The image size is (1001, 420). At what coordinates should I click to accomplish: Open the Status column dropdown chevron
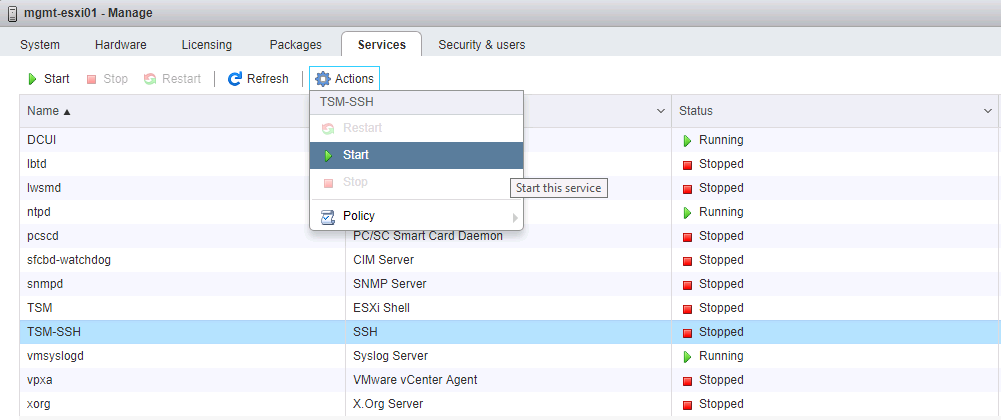pyautogui.click(x=987, y=111)
